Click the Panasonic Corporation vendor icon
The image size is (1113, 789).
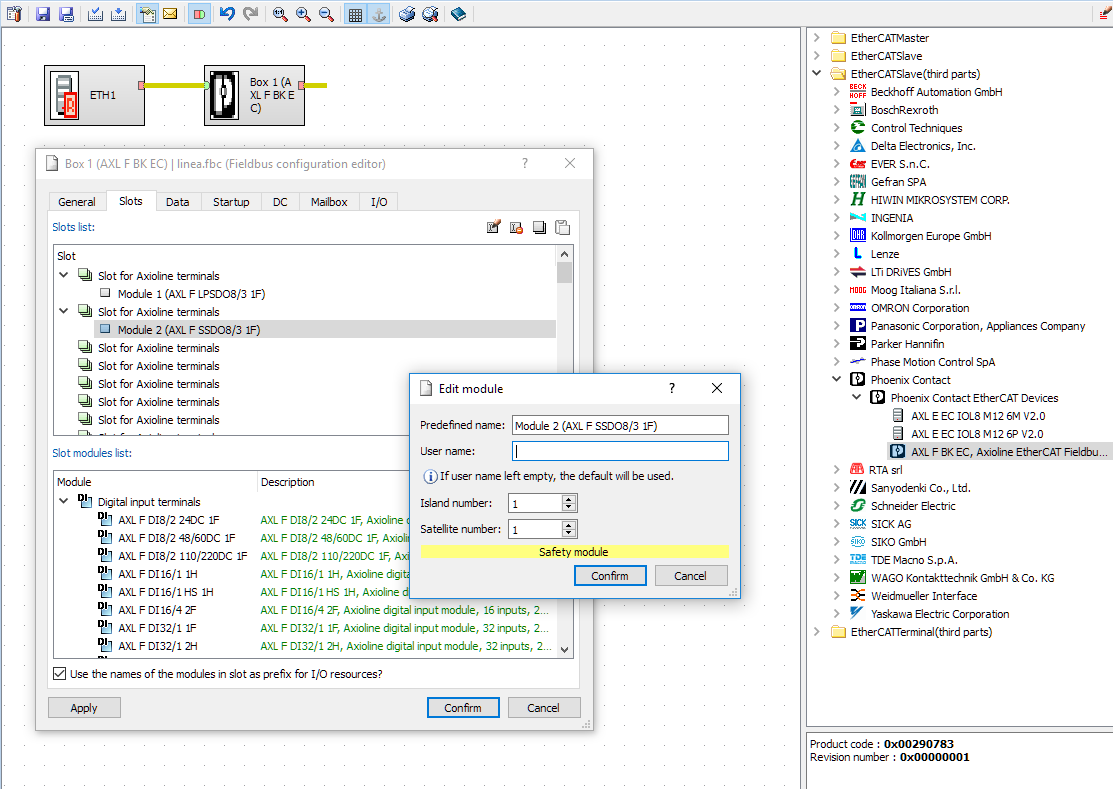click(858, 326)
